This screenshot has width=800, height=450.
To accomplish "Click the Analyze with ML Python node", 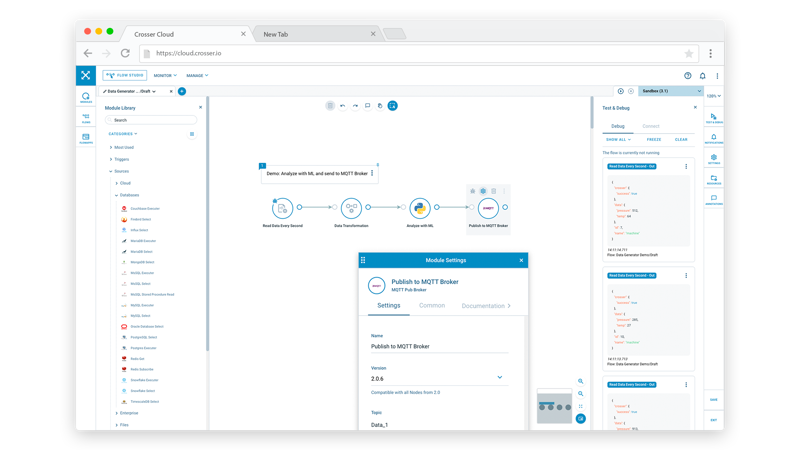I will (419, 208).
